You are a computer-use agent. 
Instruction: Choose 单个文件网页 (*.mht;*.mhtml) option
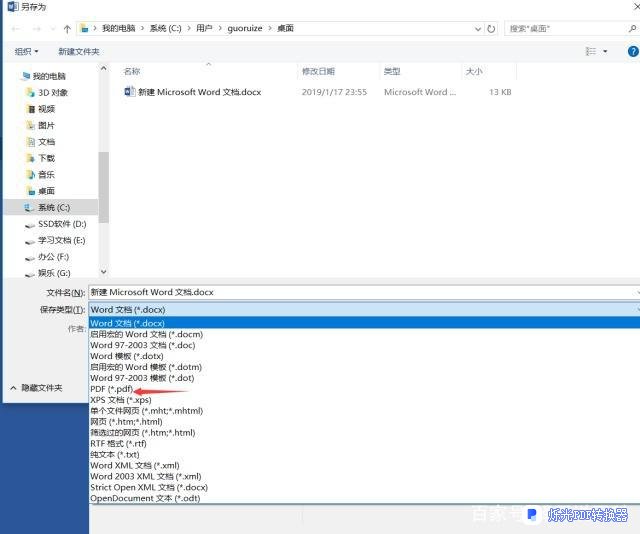click(x=147, y=411)
